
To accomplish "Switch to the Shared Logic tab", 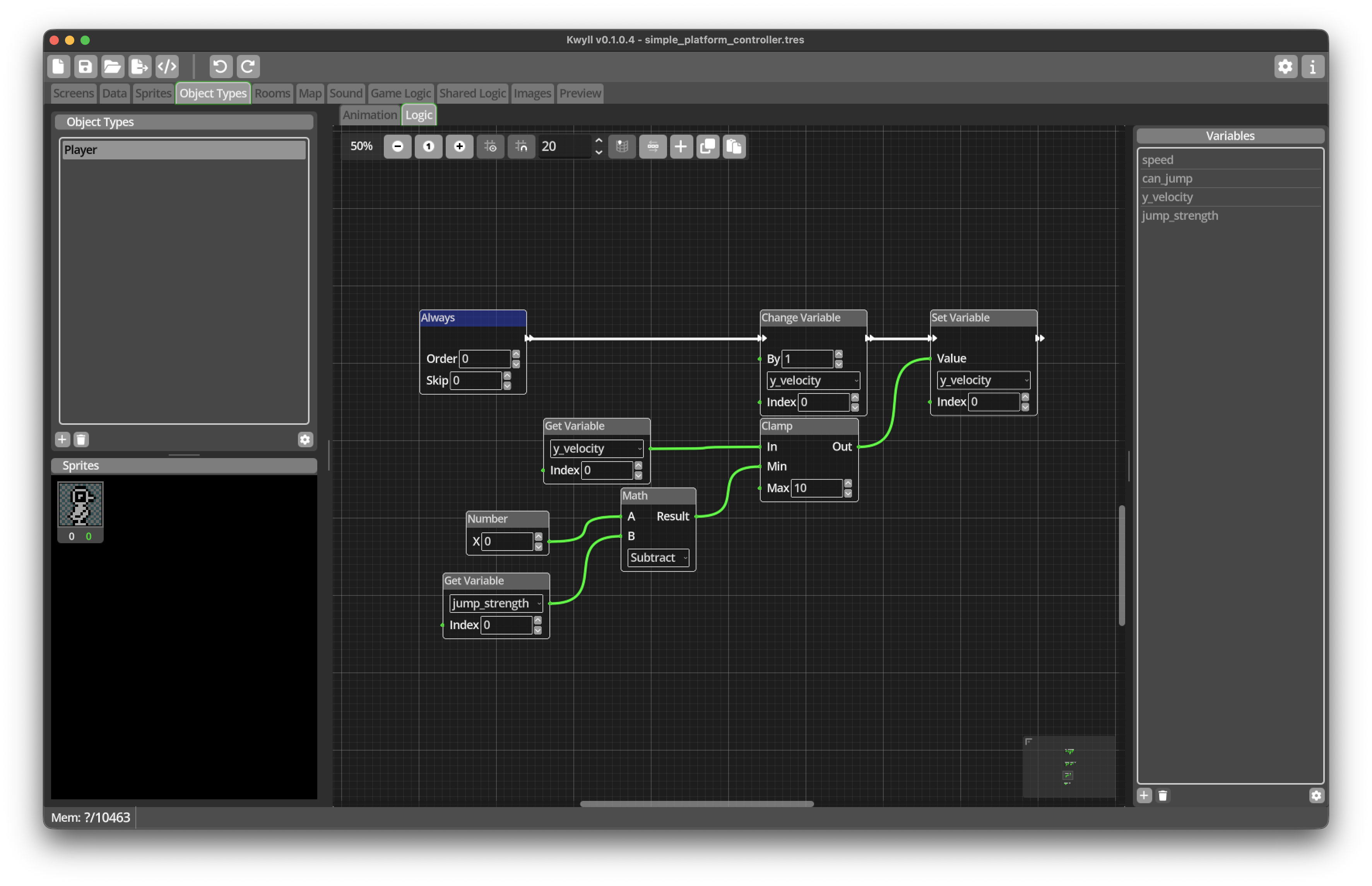I will point(472,93).
